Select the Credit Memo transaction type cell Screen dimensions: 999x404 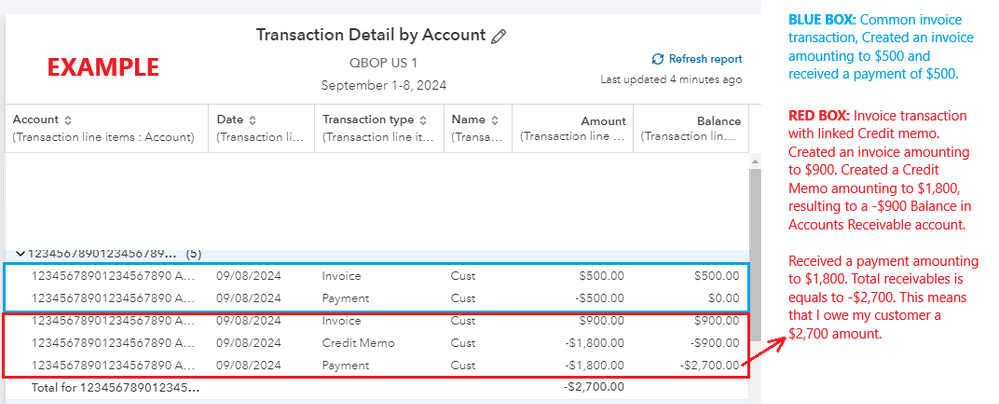358,343
